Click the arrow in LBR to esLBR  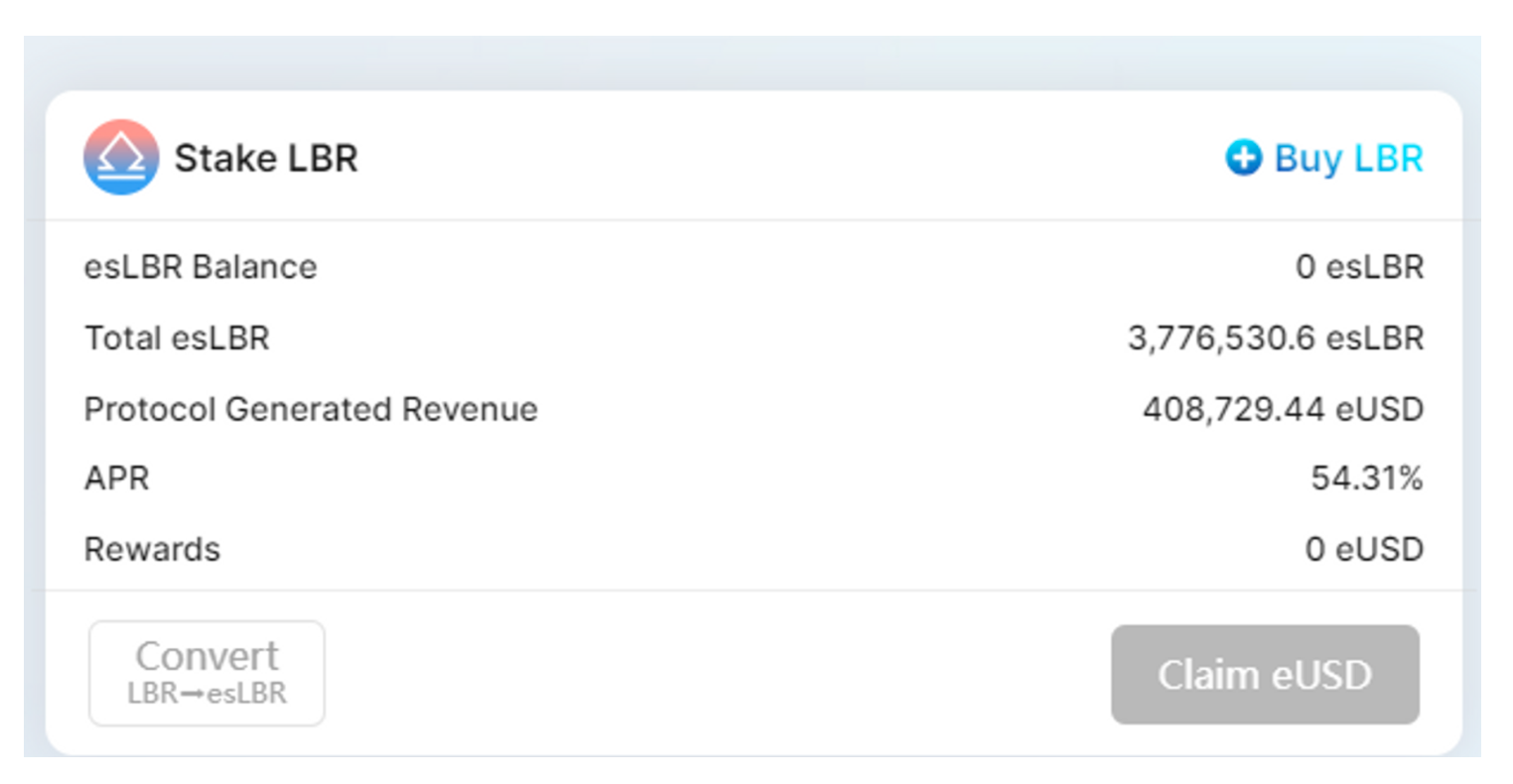click(193, 693)
